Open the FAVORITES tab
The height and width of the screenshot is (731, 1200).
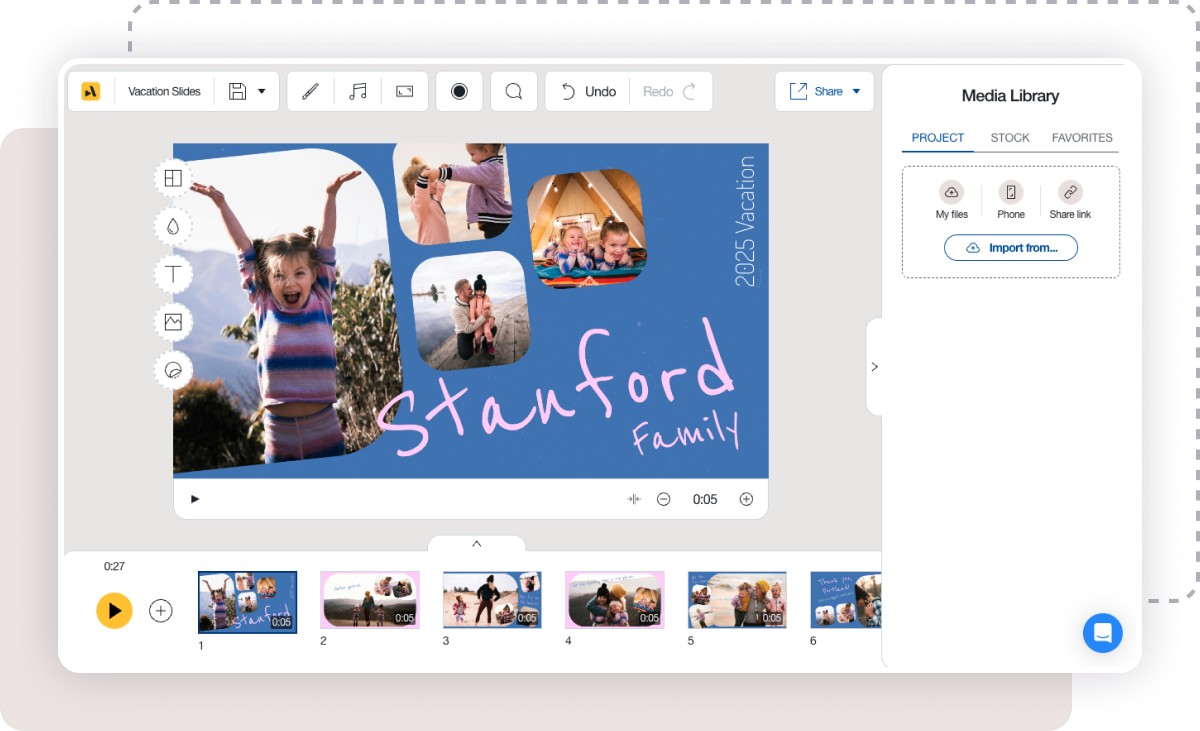[x=1082, y=138]
